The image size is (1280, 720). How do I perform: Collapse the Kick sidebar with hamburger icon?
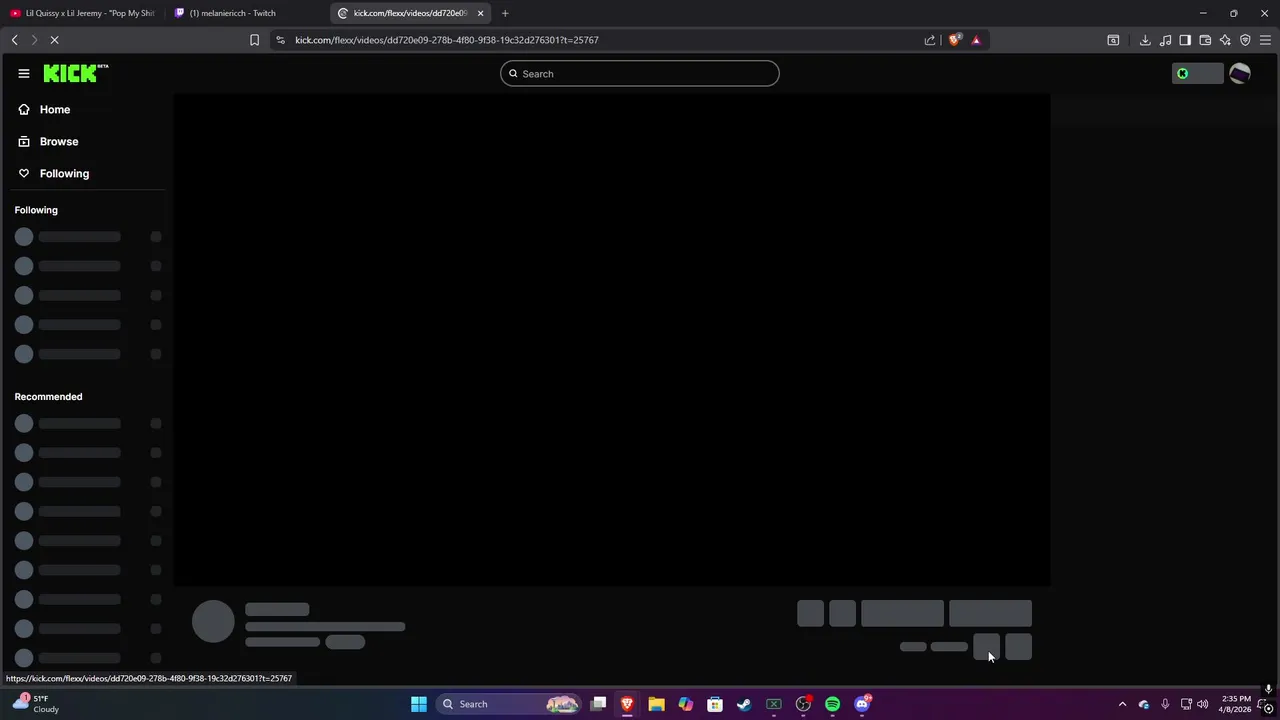[24, 73]
